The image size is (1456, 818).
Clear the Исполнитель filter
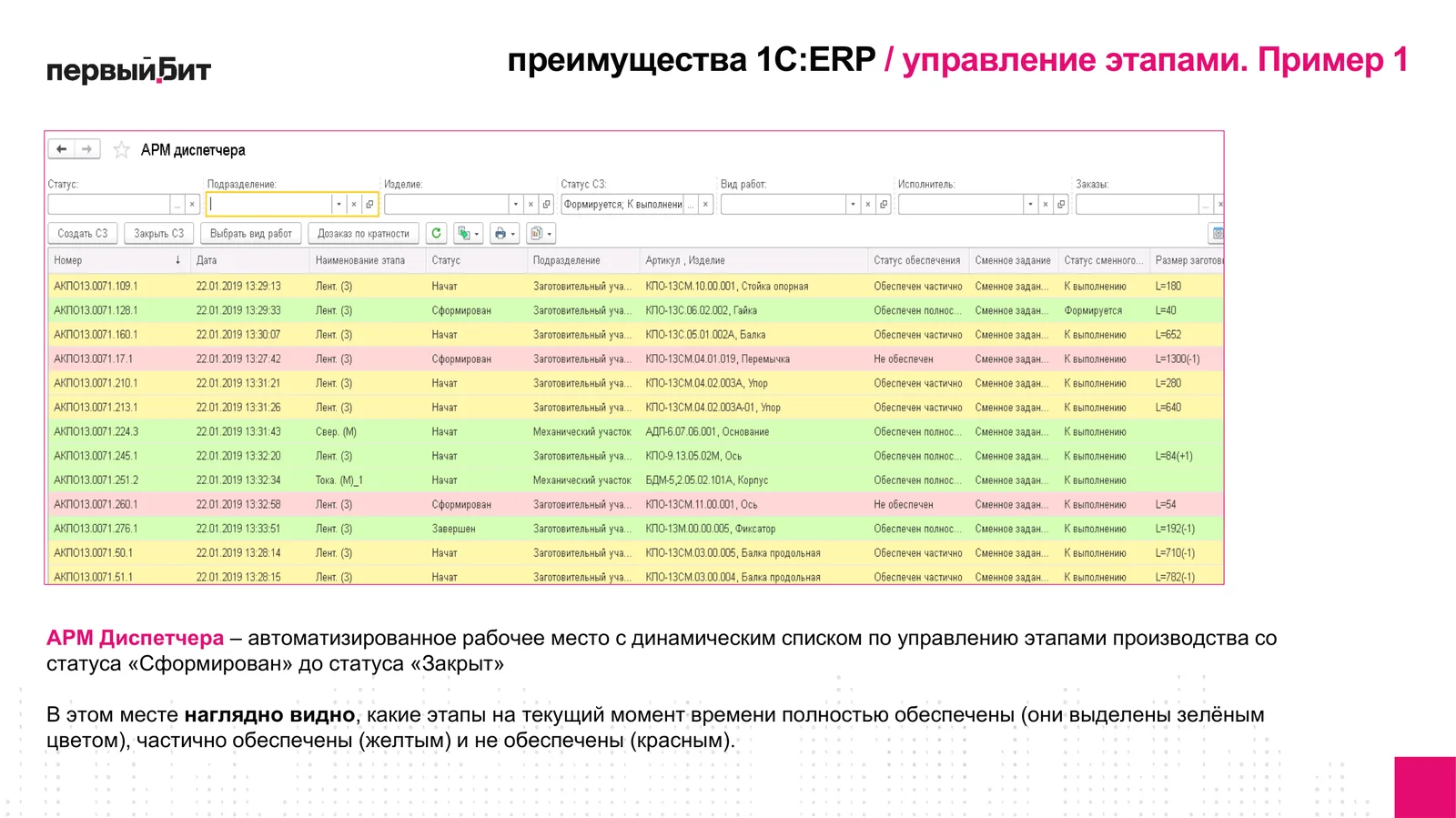tap(1046, 205)
